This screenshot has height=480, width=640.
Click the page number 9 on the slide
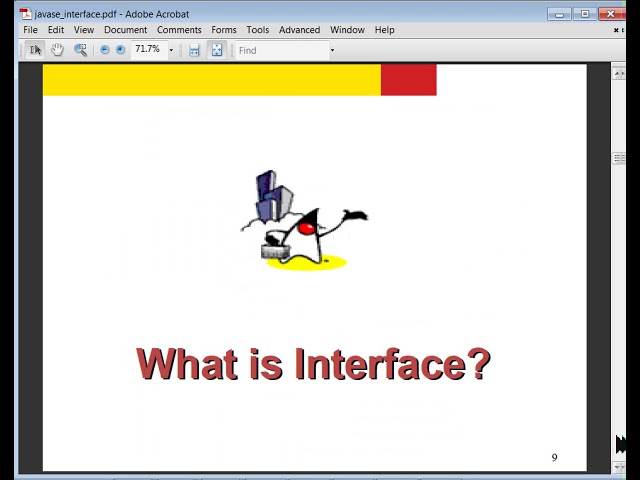554,458
